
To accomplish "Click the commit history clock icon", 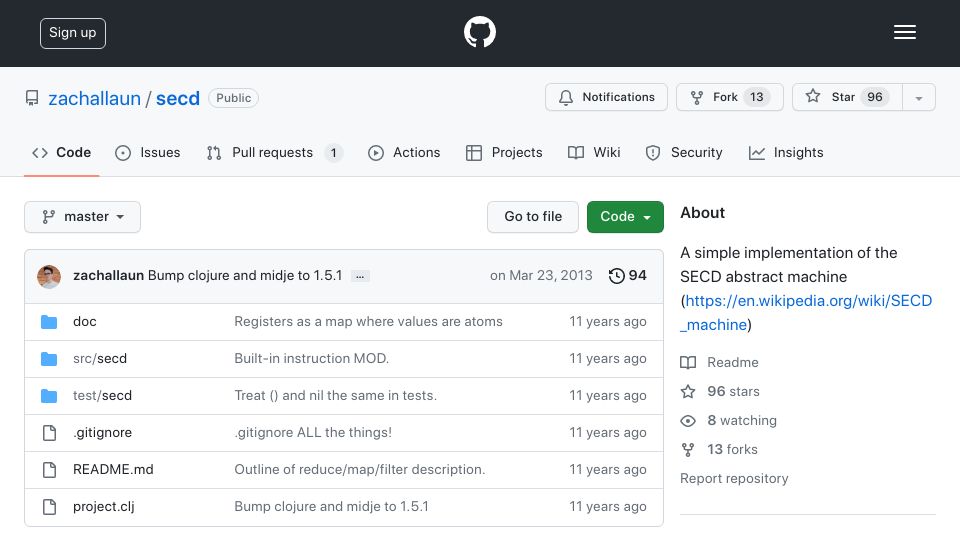I will 616,276.
